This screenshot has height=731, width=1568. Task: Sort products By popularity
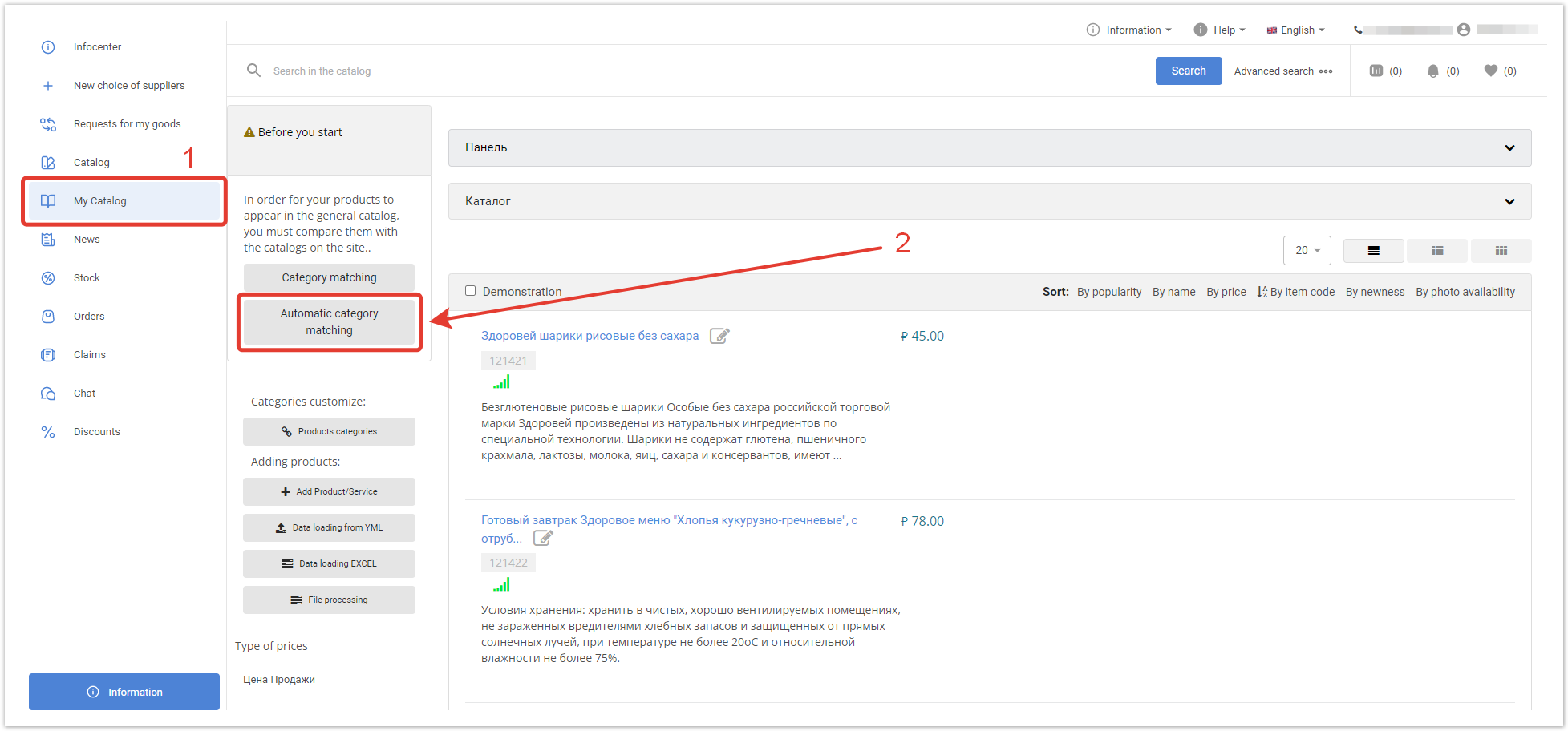pyautogui.click(x=1109, y=293)
